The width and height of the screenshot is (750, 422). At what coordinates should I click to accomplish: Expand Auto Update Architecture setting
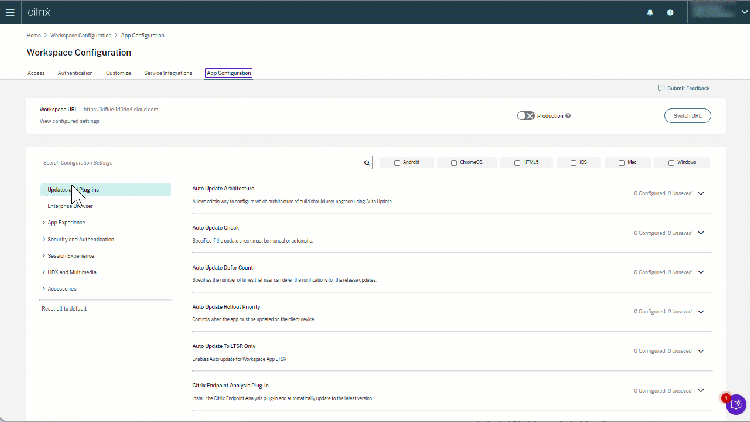tap(701, 193)
